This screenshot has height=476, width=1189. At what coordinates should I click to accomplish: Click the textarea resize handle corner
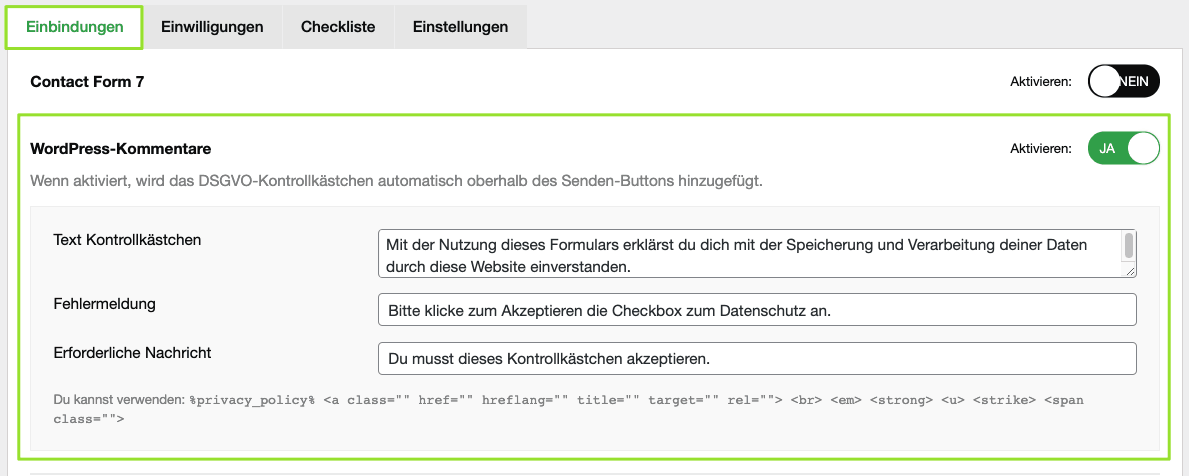(1131, 271)
